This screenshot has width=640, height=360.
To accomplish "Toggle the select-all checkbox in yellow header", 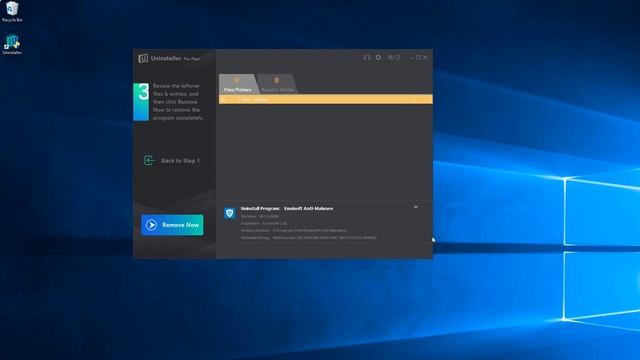I will [x=223, y=99].
